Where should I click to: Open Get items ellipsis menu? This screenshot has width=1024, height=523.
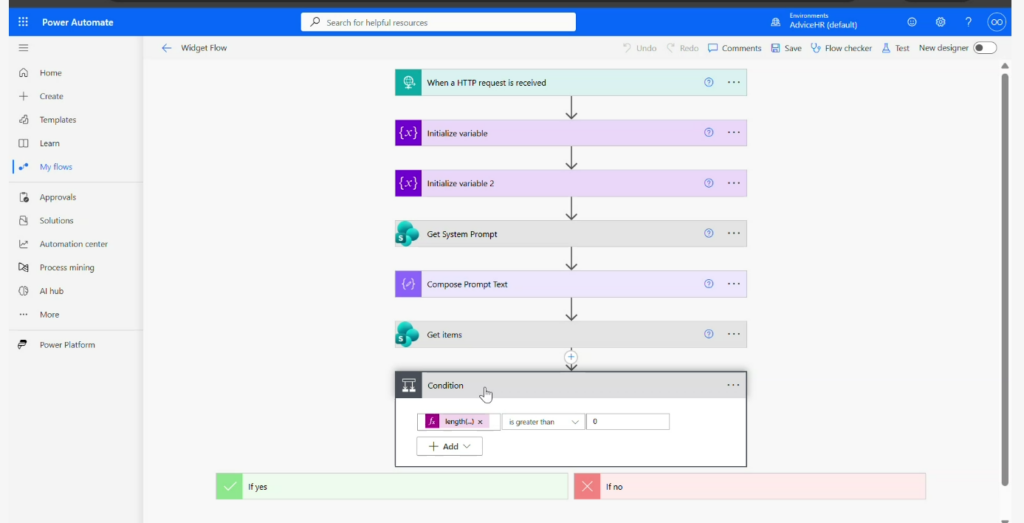(733, 334)
